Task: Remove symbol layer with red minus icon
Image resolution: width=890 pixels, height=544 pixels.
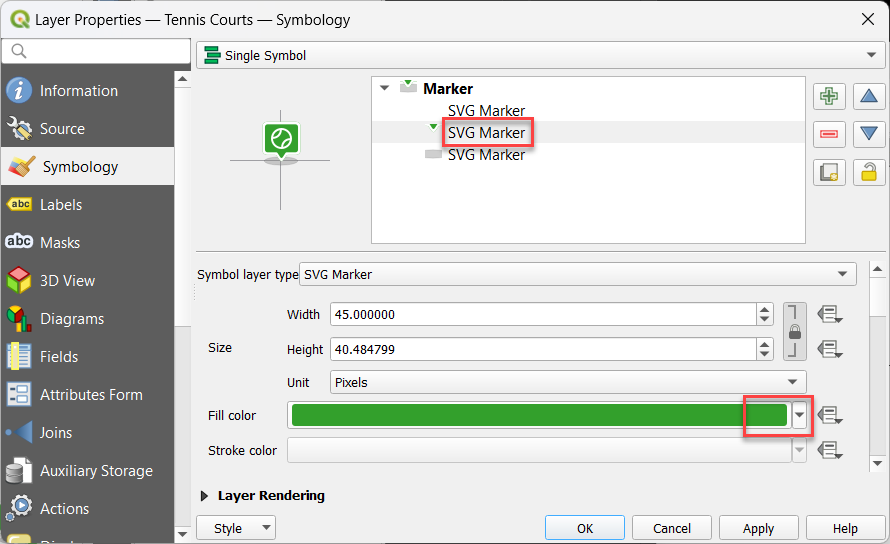Action: pos(828,134)
